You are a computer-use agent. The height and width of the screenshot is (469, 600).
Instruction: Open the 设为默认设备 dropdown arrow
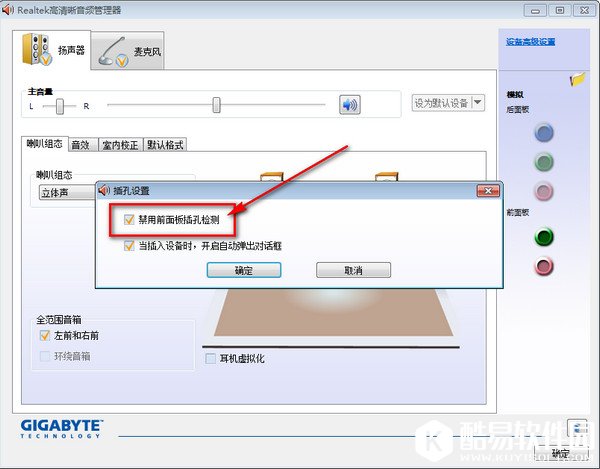click(478, 102)
